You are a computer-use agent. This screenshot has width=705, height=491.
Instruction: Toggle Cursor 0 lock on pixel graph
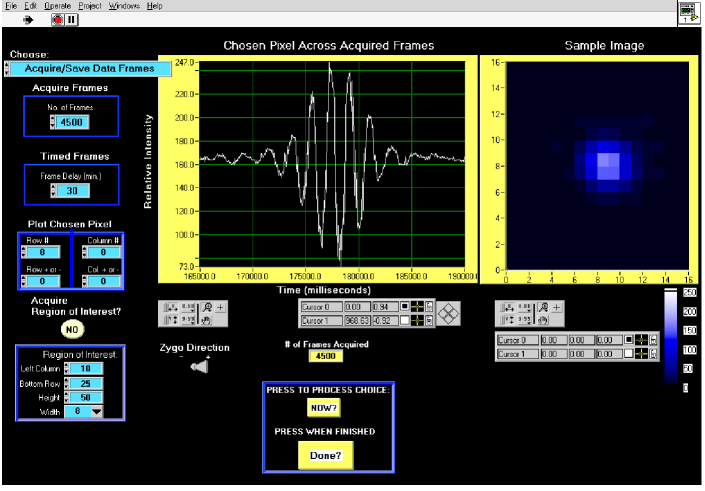tap(429, 307)
